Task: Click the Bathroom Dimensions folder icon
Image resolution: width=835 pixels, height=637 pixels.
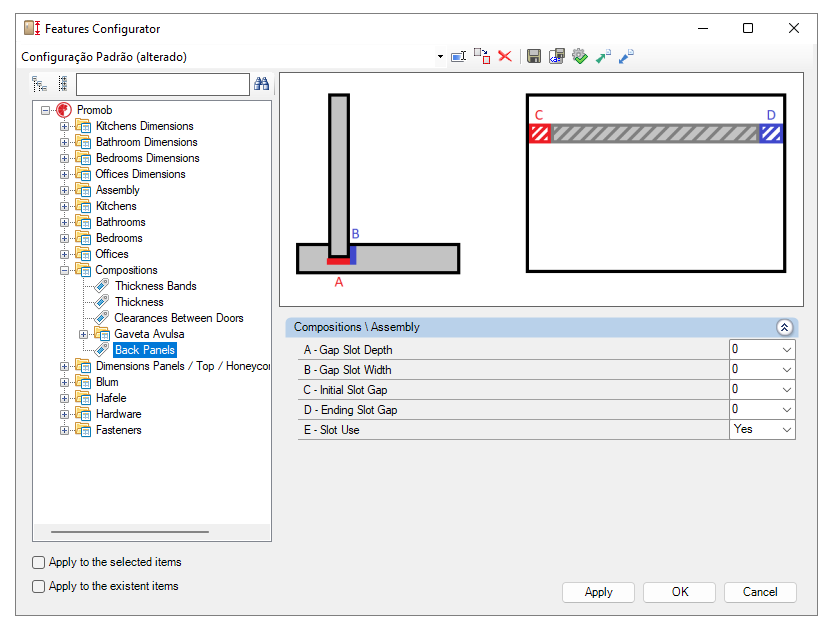Action: [83, 142]
